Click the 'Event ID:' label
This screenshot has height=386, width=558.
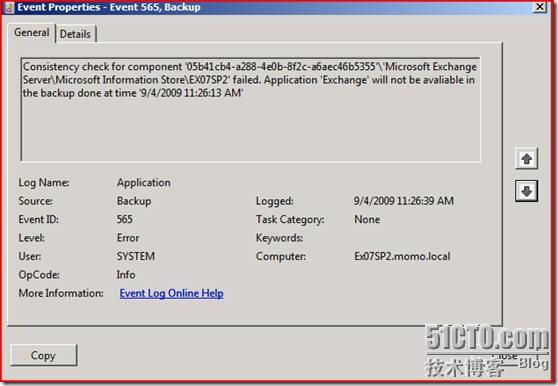[38, 219]
